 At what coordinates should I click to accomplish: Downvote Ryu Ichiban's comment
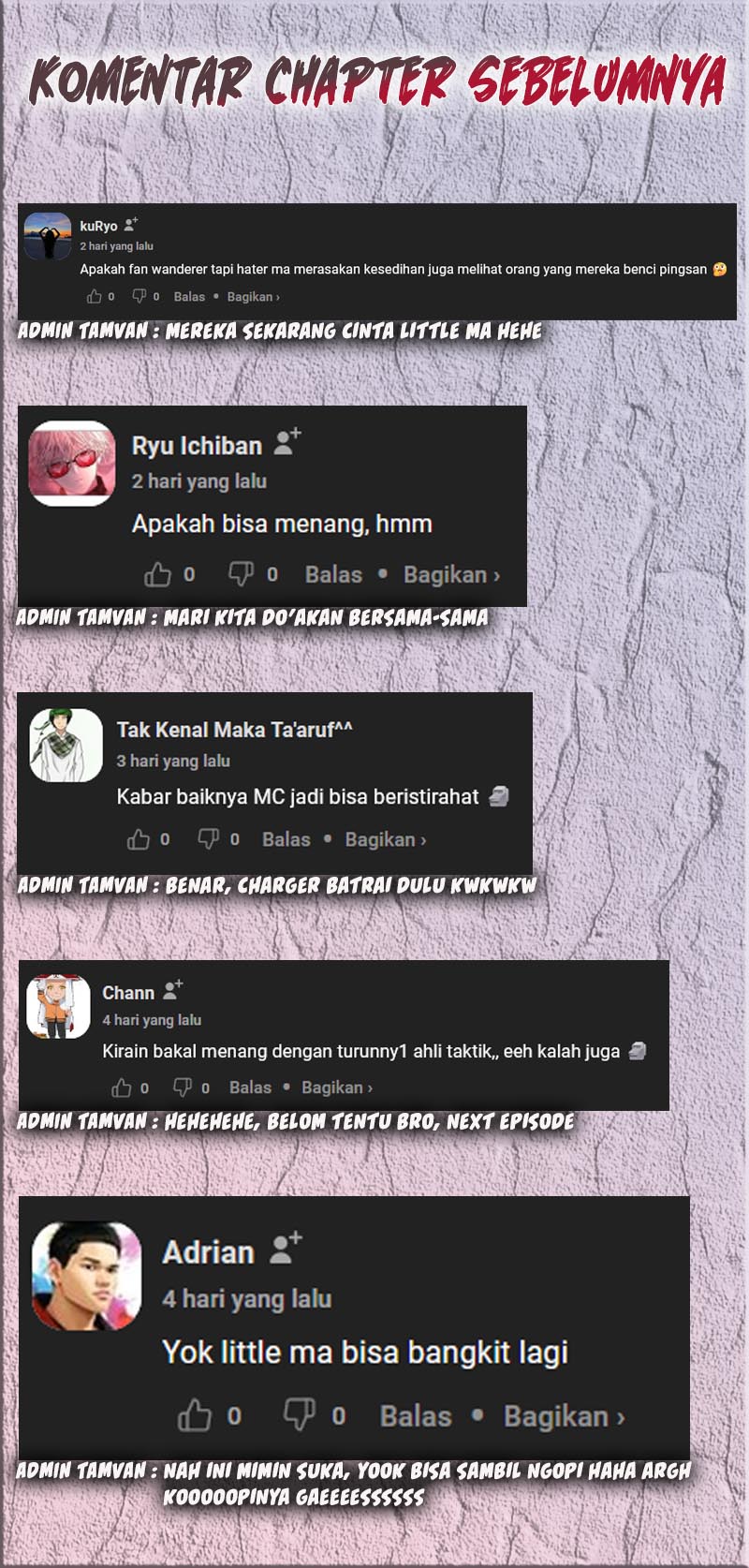pyautogui.click(x=241, y=573)
